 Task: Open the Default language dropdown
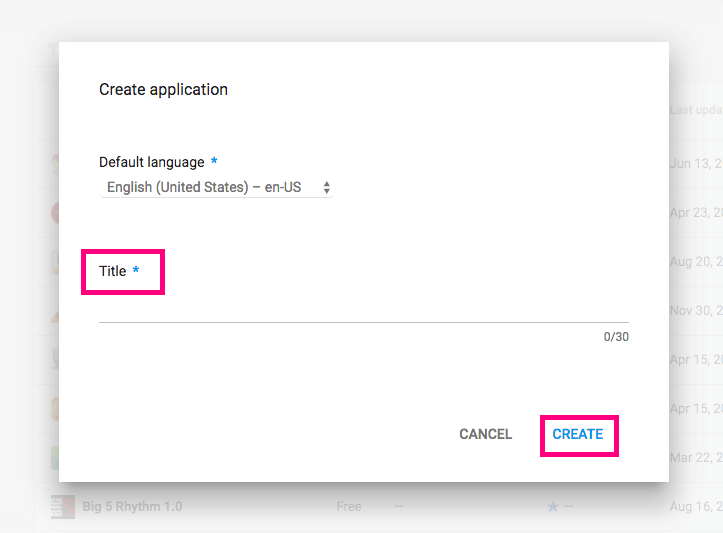[x=216, y=187]
